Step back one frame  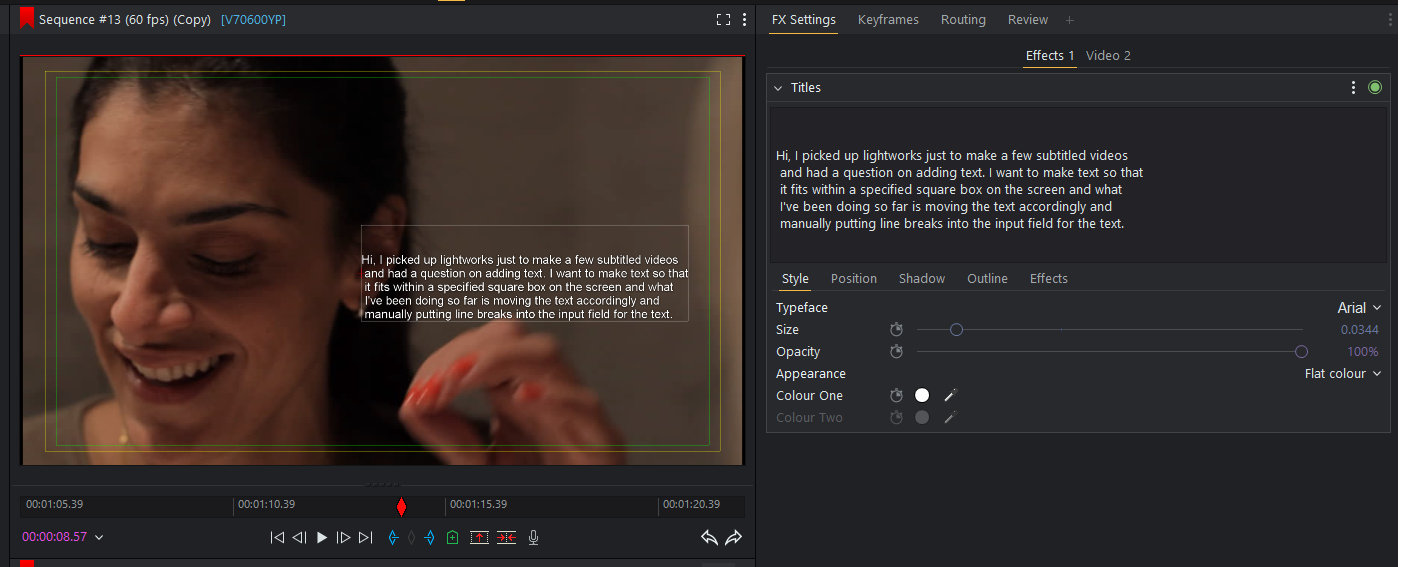299,537
